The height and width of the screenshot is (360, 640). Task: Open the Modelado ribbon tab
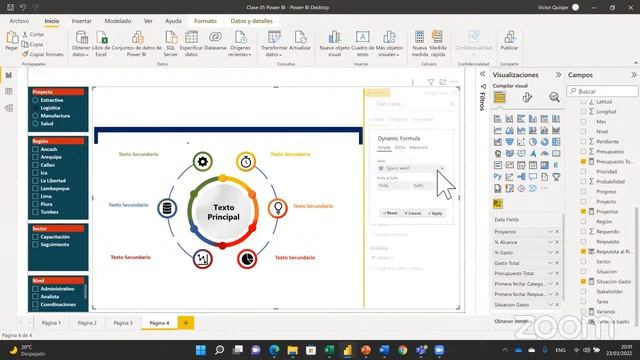coord(118,21)
